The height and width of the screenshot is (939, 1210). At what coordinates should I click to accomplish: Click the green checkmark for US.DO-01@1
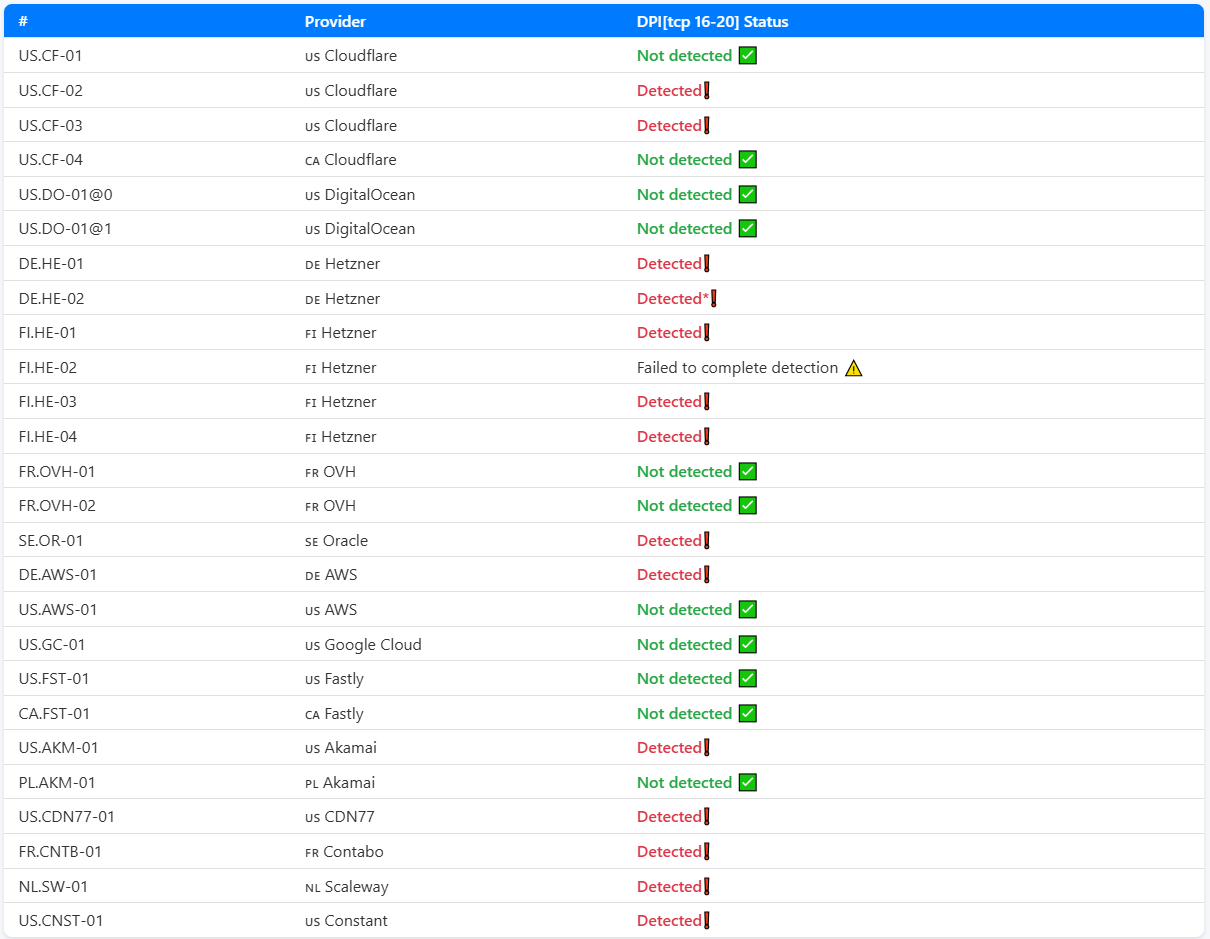click(747, 229)
